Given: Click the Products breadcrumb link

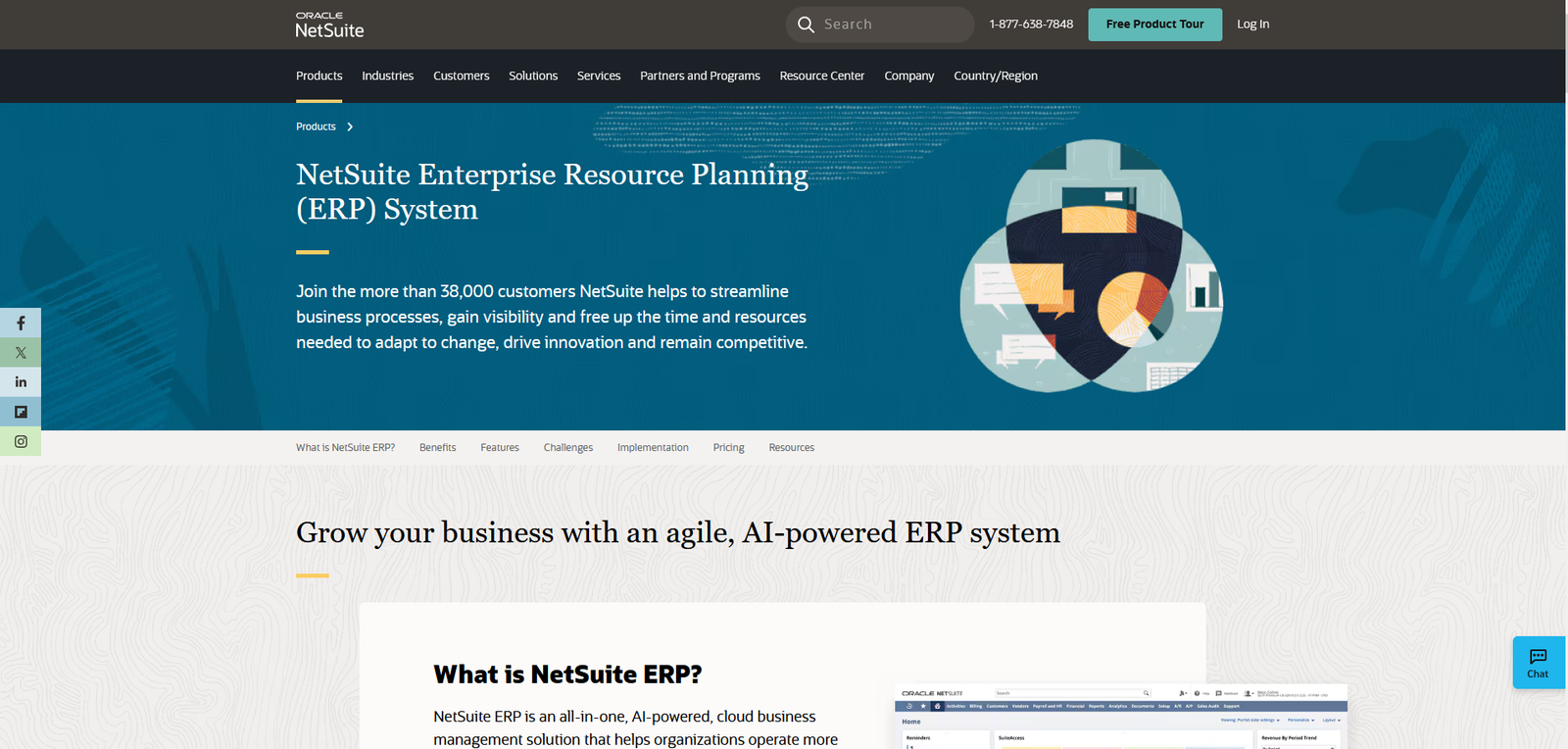Looking at the screenshot, I should click(x=316, y=126).
